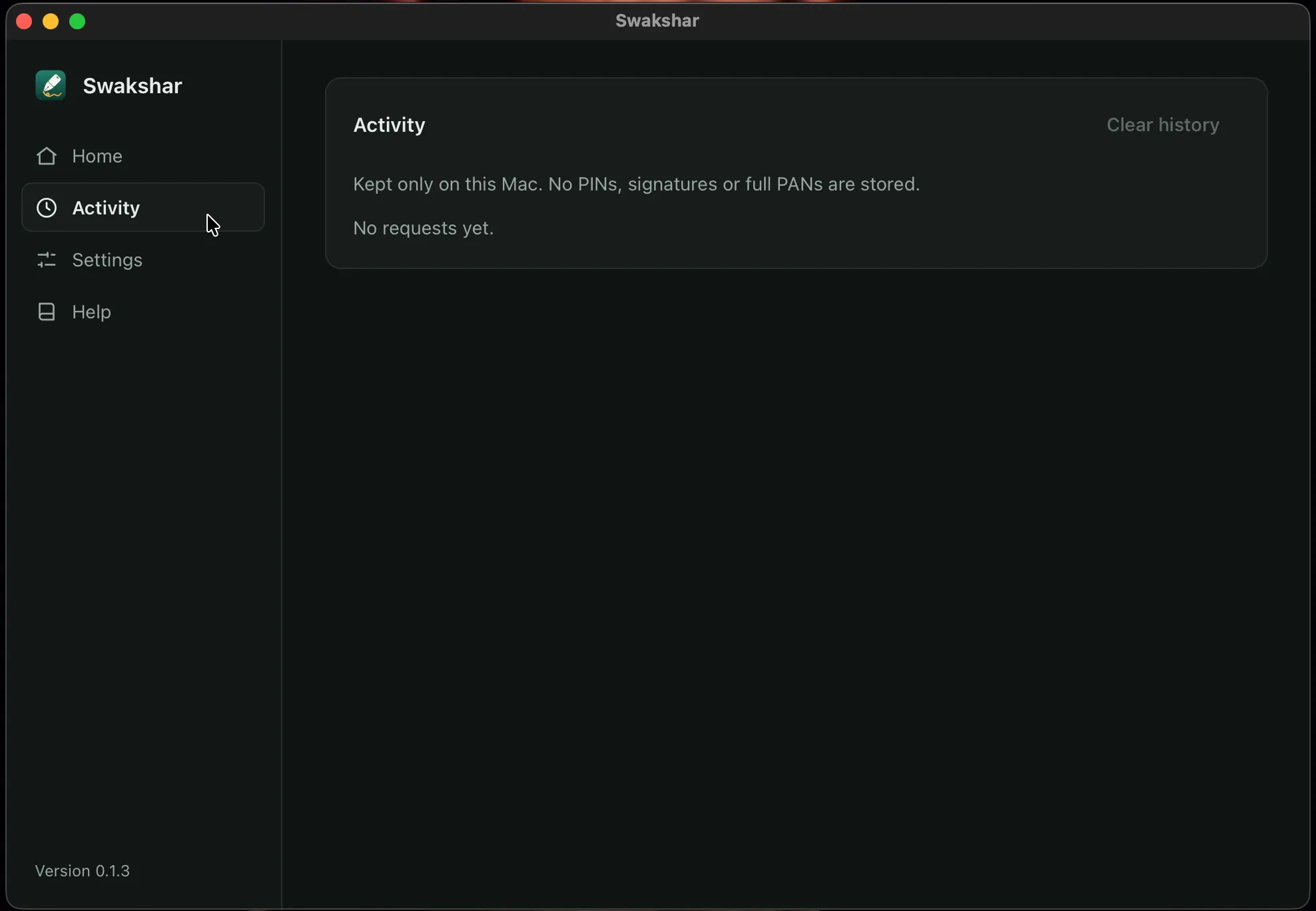
Task: Click the Home house icon
Action: pyautogui.click(x=47, y=156)
